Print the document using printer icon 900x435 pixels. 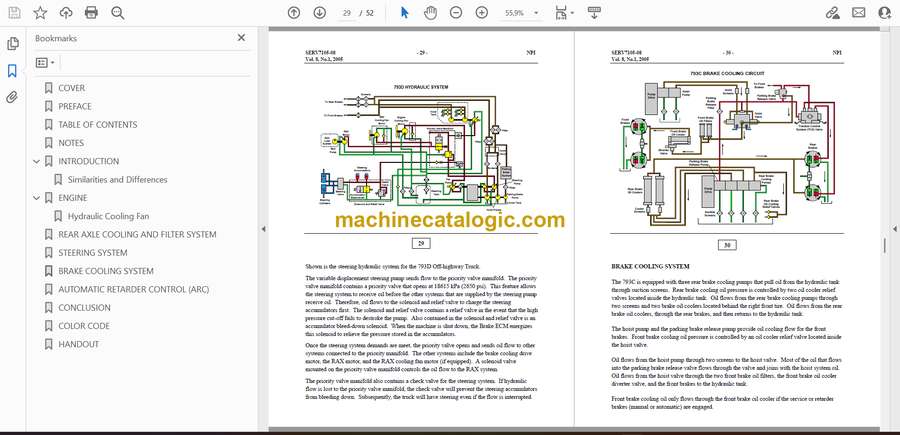click(x=92, y=13)
